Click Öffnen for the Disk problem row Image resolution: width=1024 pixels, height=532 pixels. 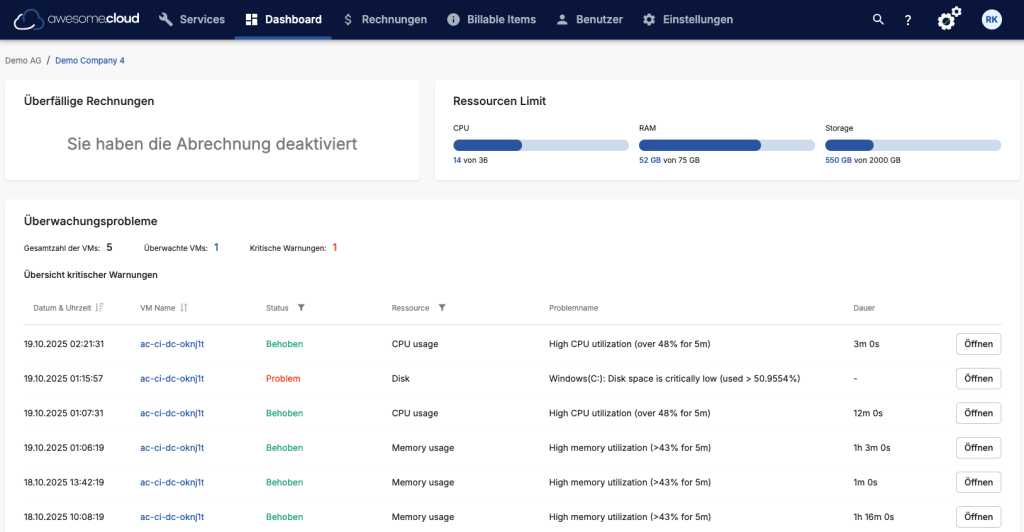tap(978, 379)
